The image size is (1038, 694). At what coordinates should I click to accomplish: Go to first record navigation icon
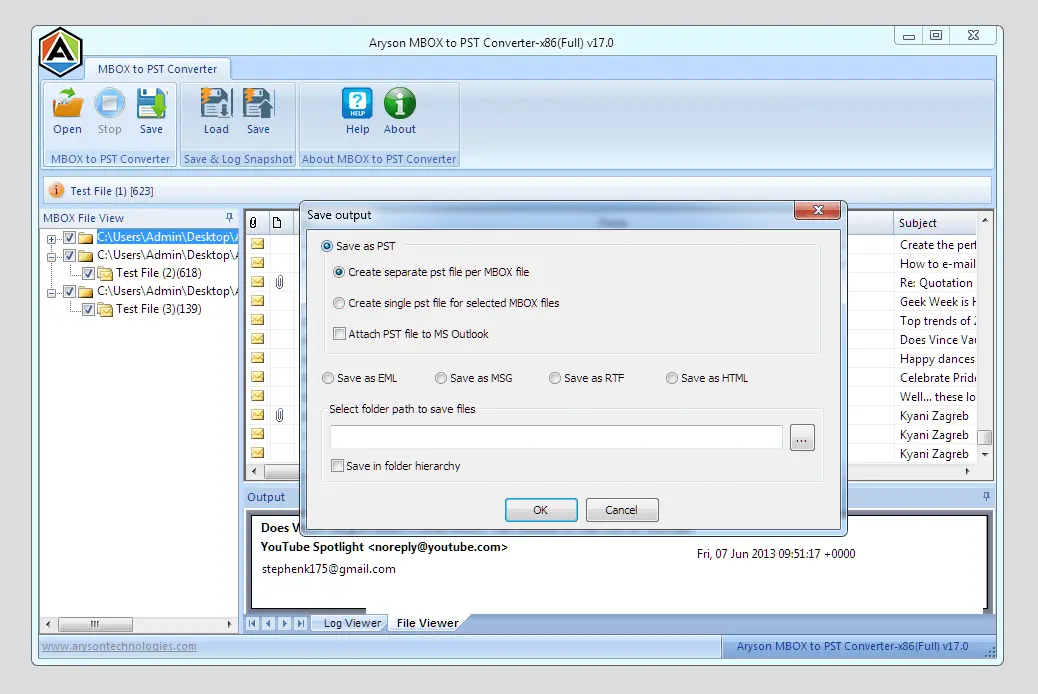point(252,623)
